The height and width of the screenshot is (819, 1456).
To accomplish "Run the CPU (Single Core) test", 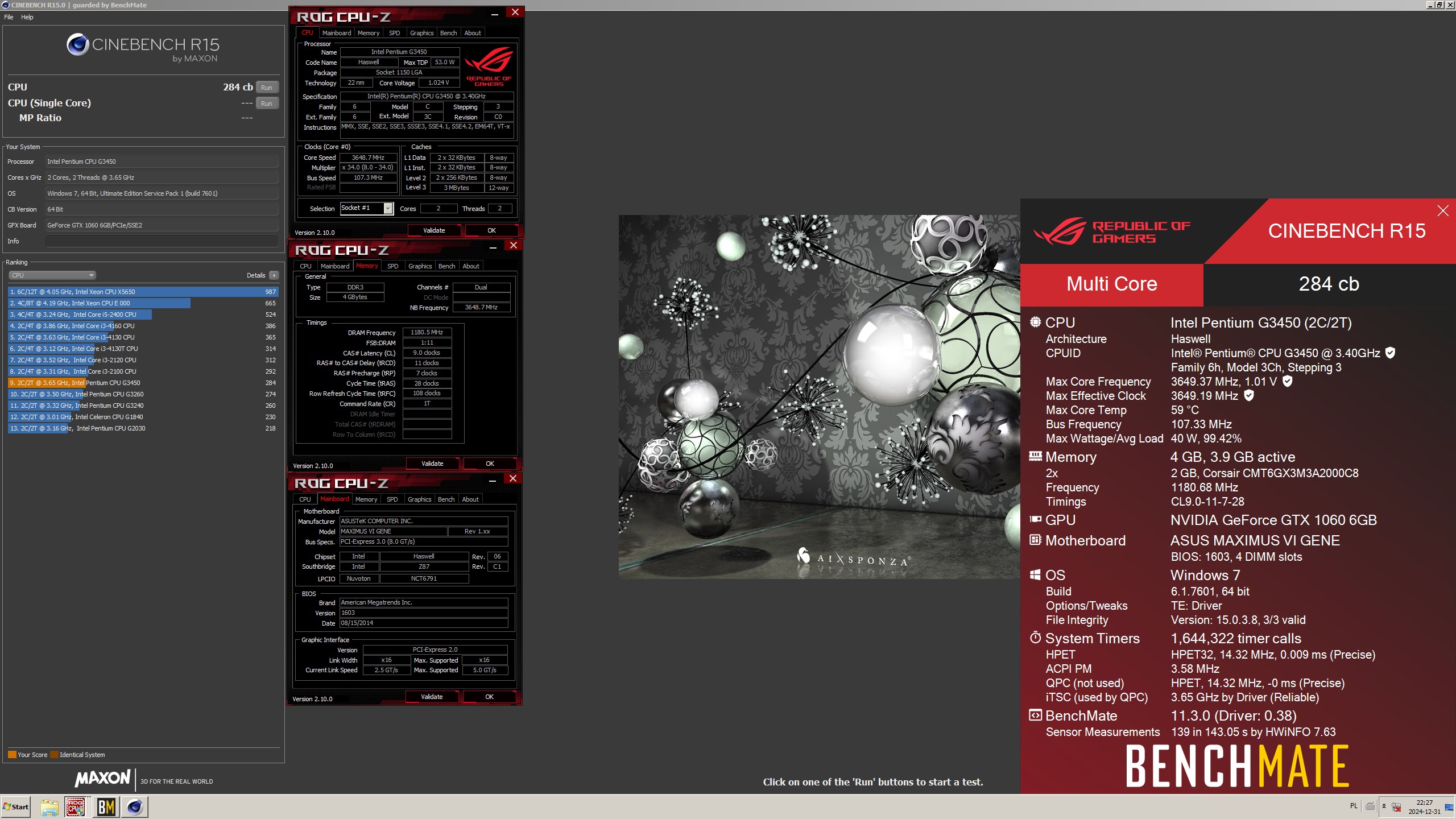I will (x=267, y=103).
